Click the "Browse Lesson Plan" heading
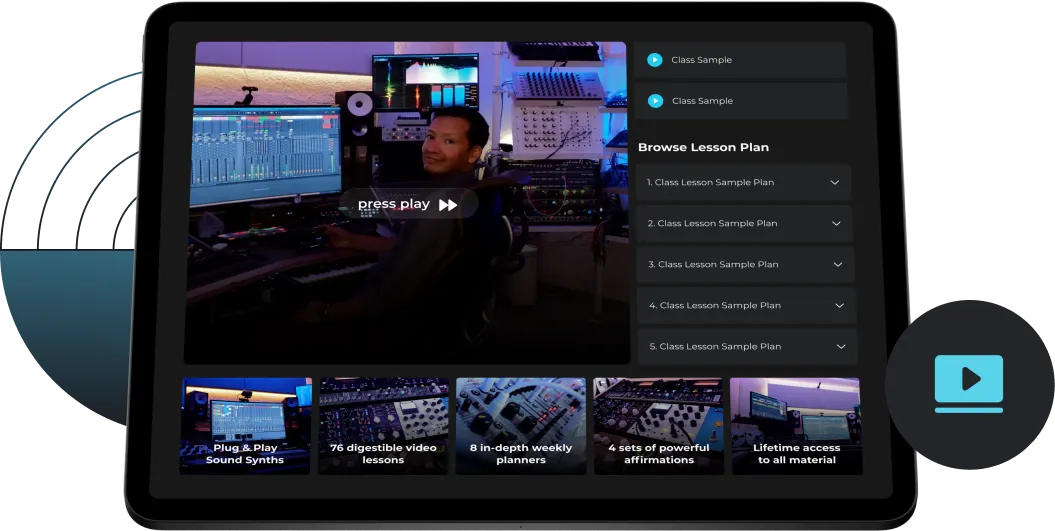Viewport: 1055px width, 531px height. coord(703,148)
